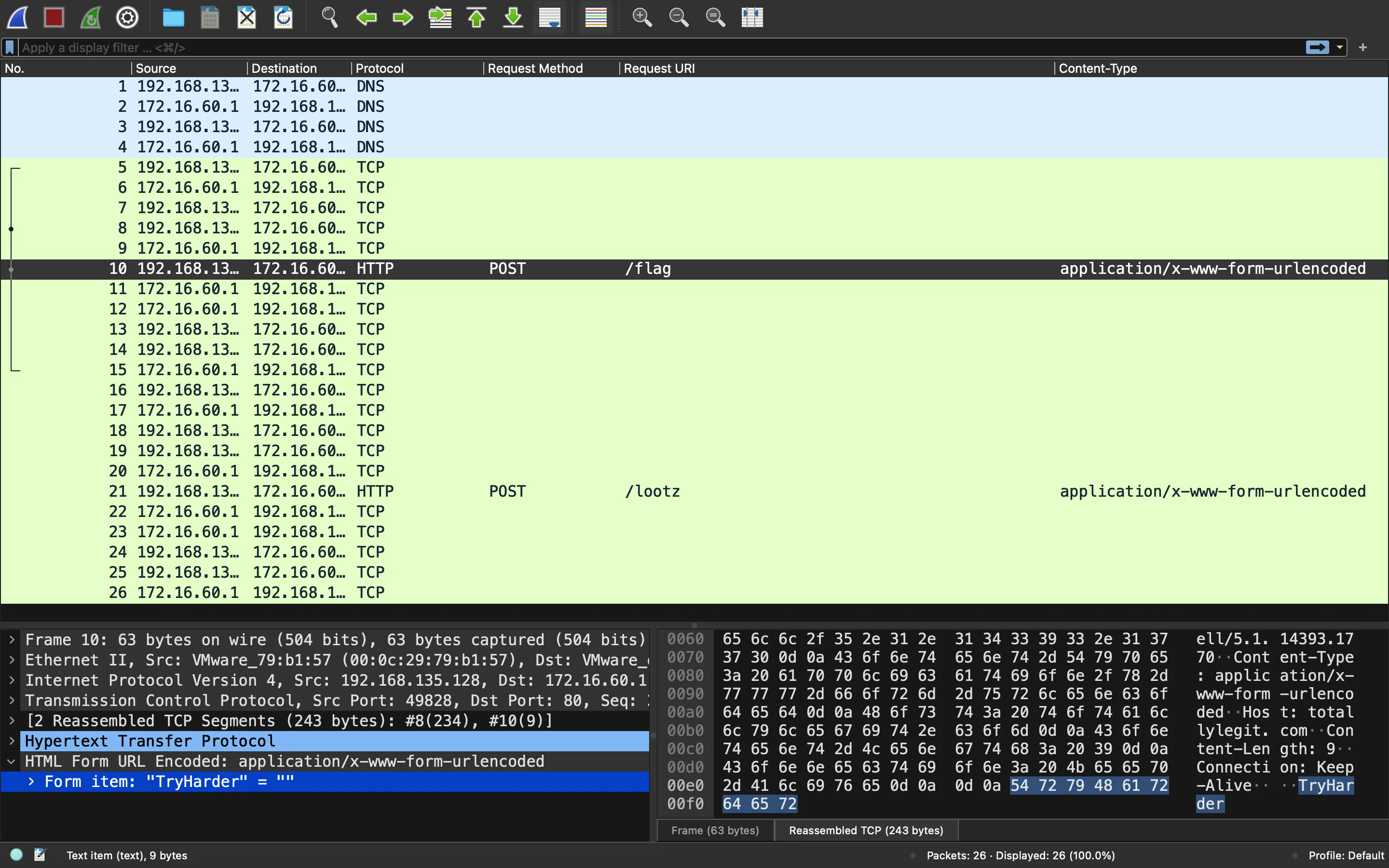Viewport: 1389px width, 868px height.
Task: Sort by the Protocol column header
Action: (417, 68)
